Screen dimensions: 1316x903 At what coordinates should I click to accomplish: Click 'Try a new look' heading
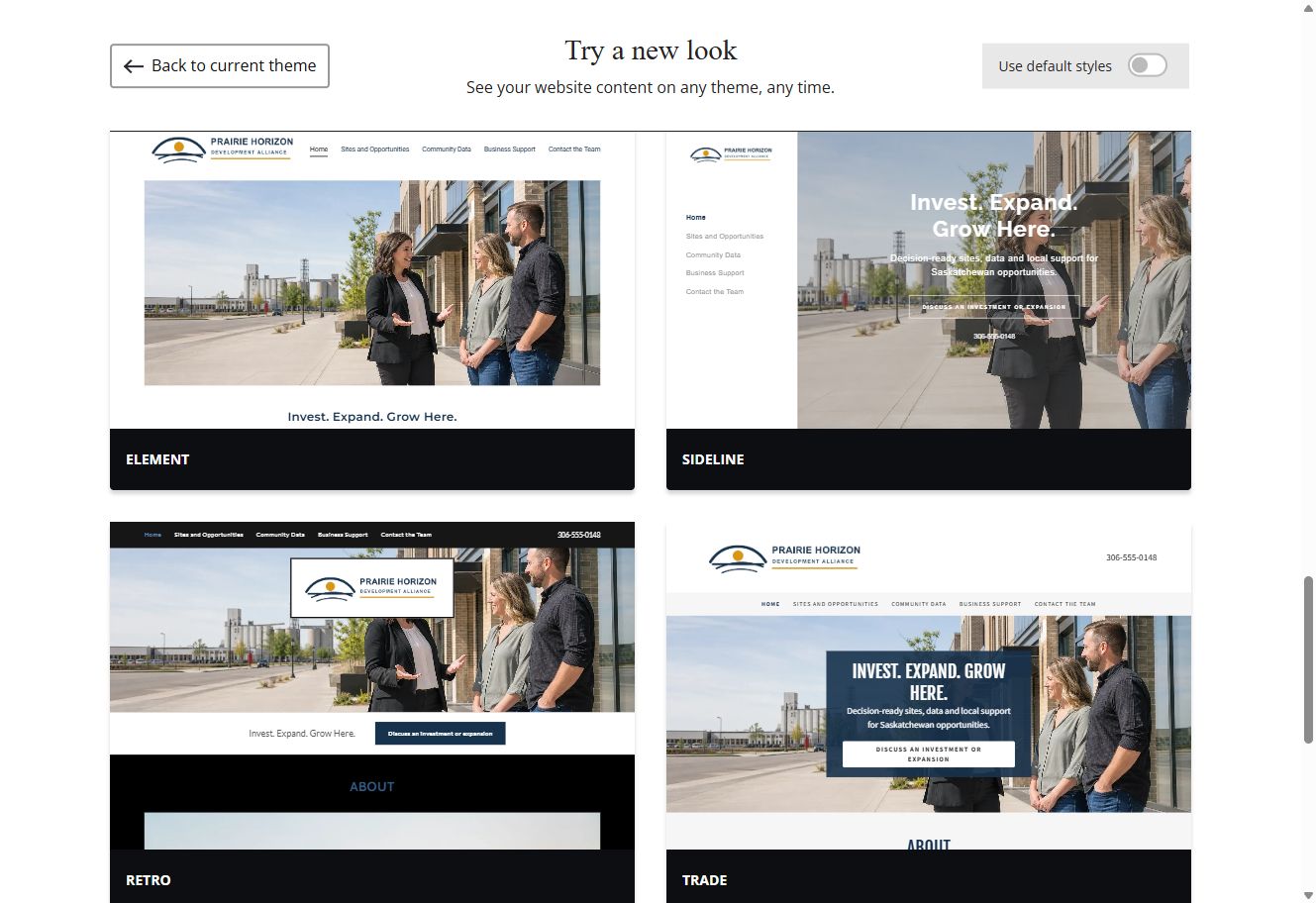(x=651, y=50)
